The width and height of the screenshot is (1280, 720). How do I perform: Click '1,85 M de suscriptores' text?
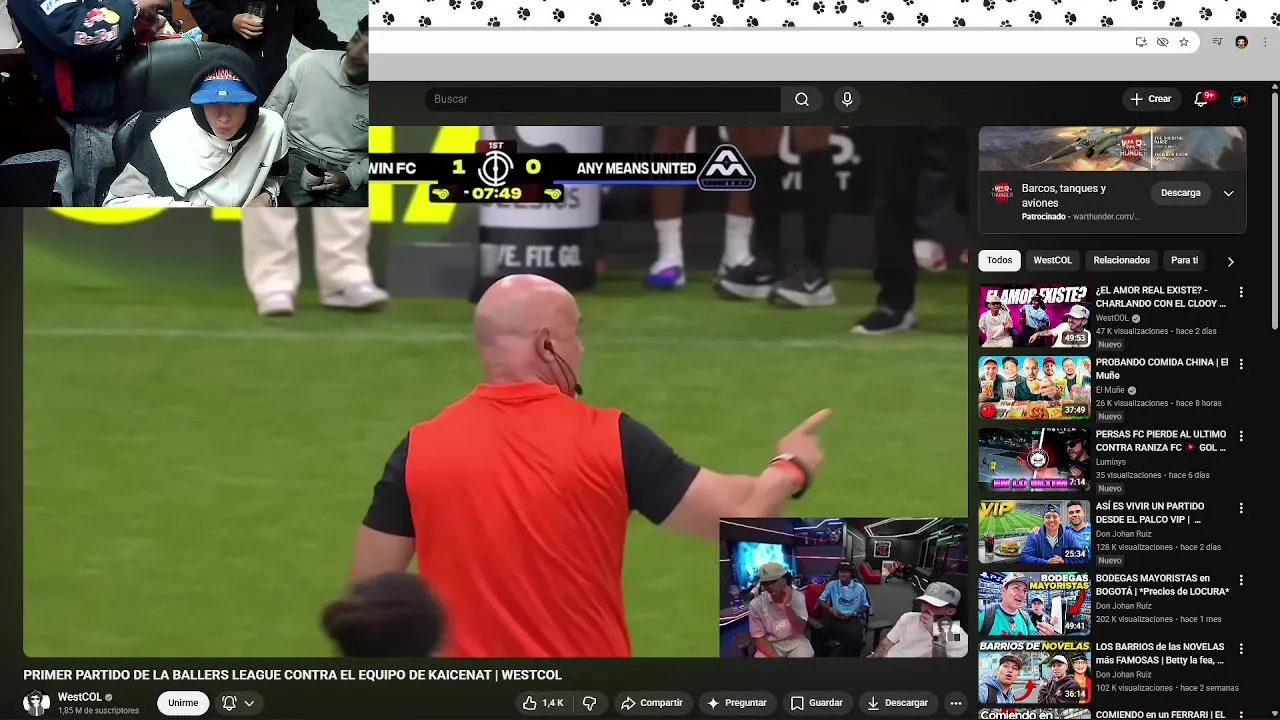pos(98,711)
